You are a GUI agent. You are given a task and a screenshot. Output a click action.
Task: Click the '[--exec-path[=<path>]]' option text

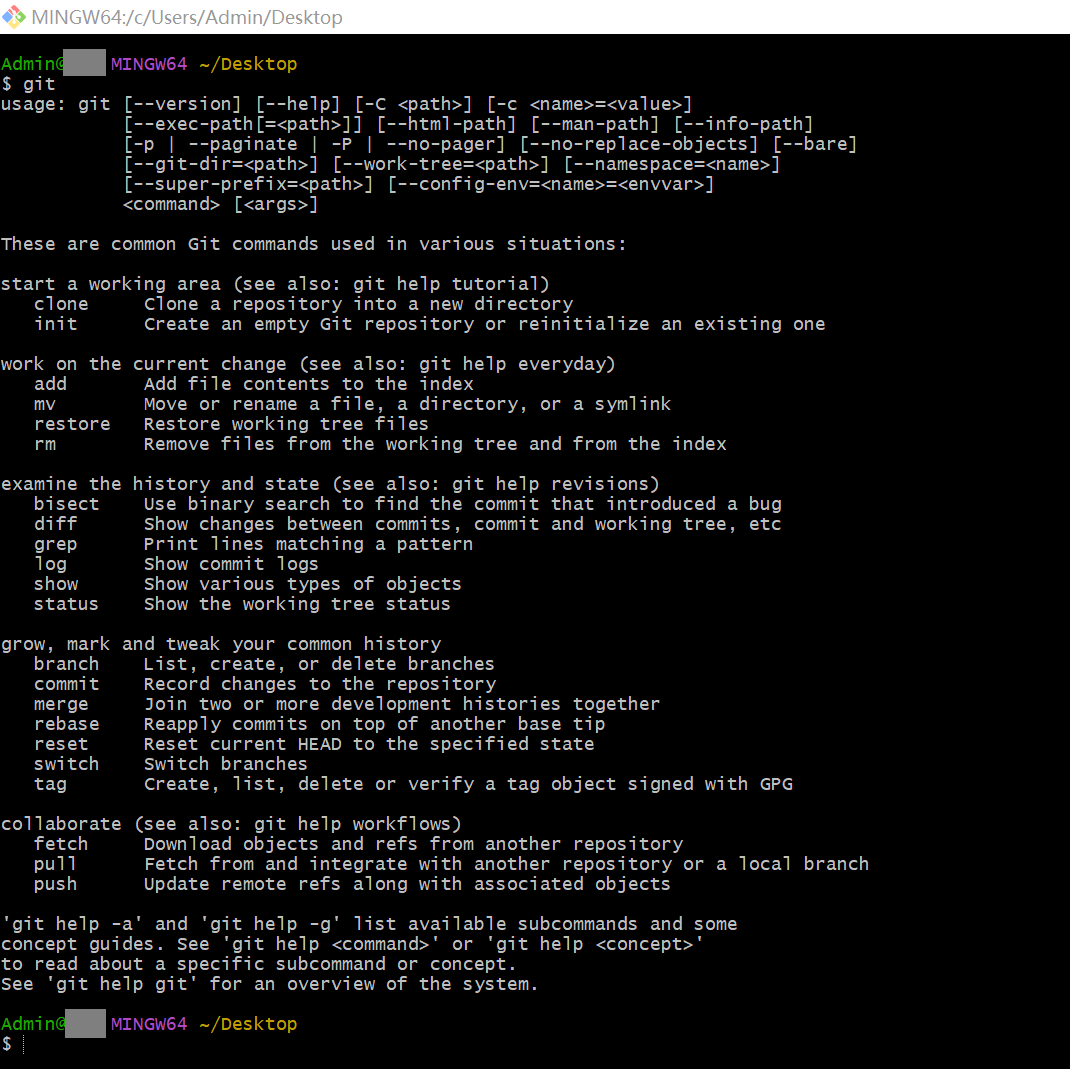pos(243,124)
